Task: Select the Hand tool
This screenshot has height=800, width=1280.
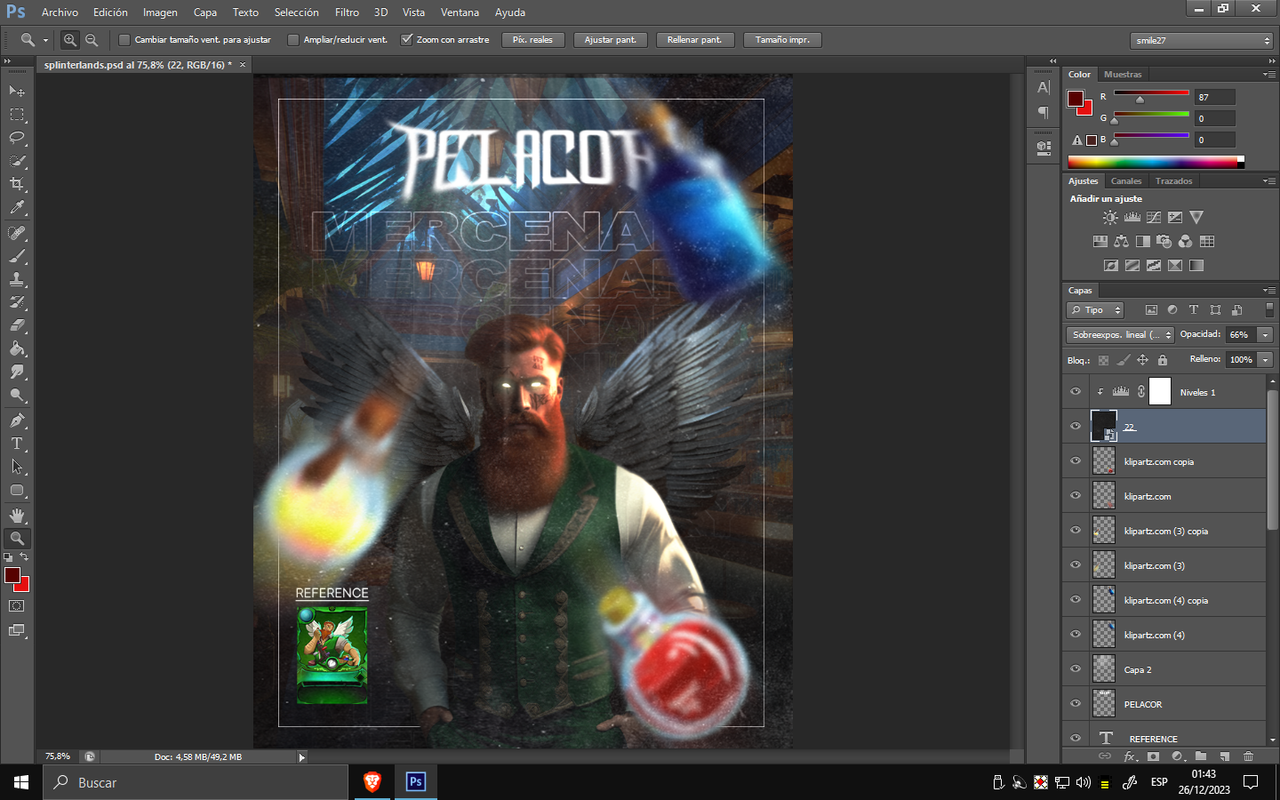Action: [17, 515]
